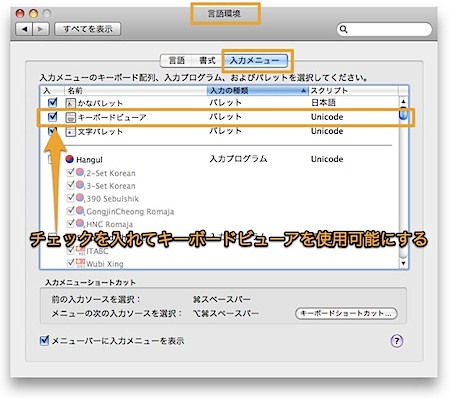This screenshot has height=398, width=450.
Task: Enable the Hangul input checkbox
Action: pyautogui.click(x=51, y=159)
